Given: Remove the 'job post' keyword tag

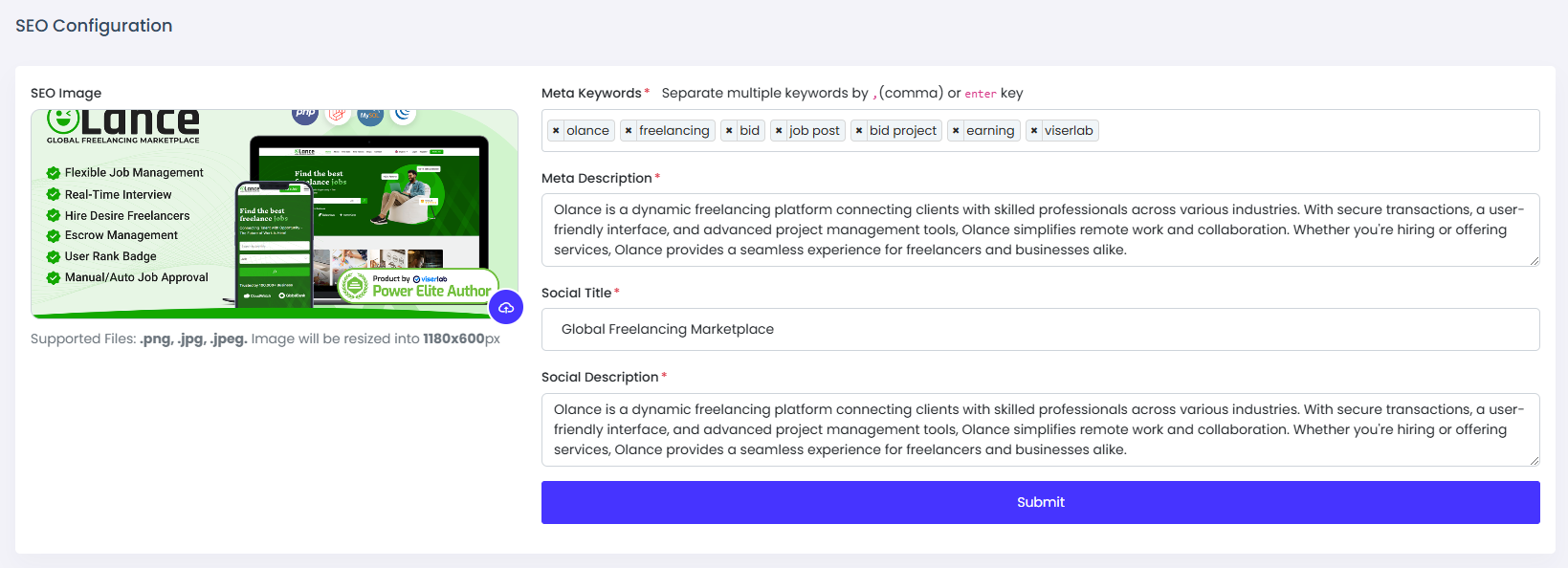Looking at the screenshot, I should coord(779,131).
